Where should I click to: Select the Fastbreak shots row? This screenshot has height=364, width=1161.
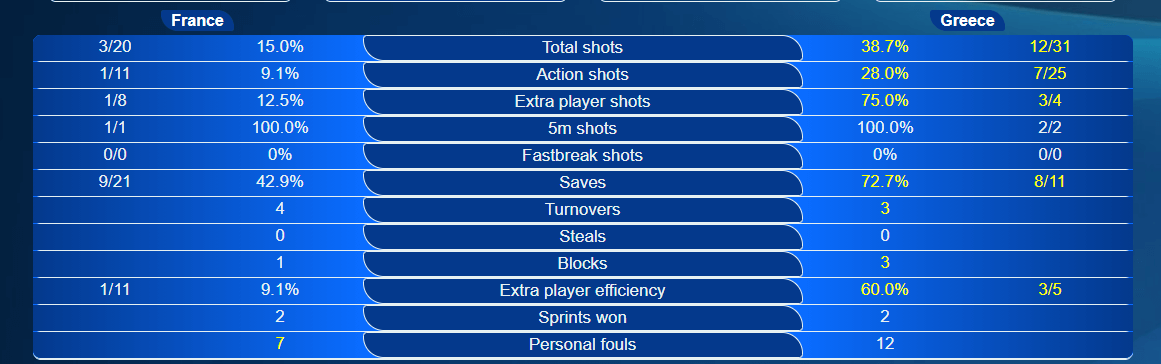point(583,155)
